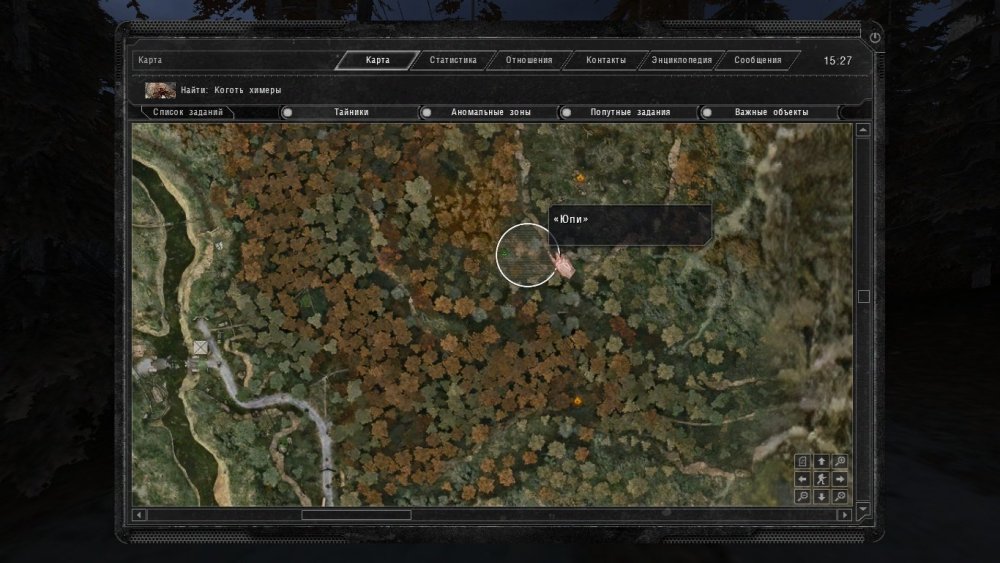Zoom in with the plus magnifier icon

pos(840,496)
